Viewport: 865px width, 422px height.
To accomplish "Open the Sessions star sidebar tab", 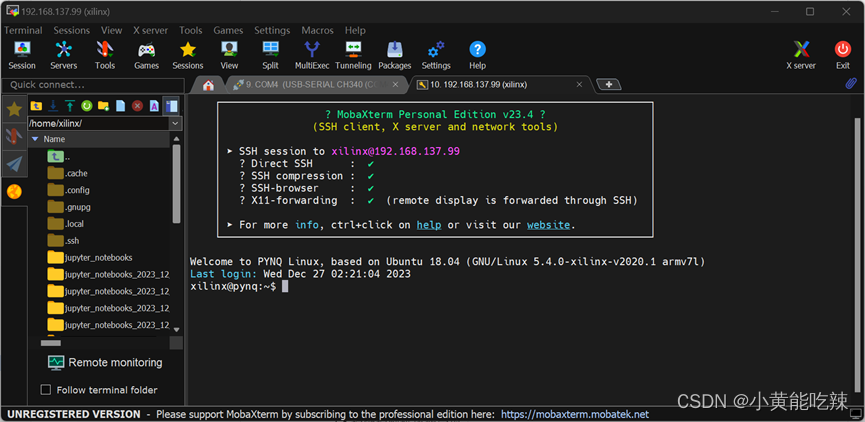I will (14, 109).
